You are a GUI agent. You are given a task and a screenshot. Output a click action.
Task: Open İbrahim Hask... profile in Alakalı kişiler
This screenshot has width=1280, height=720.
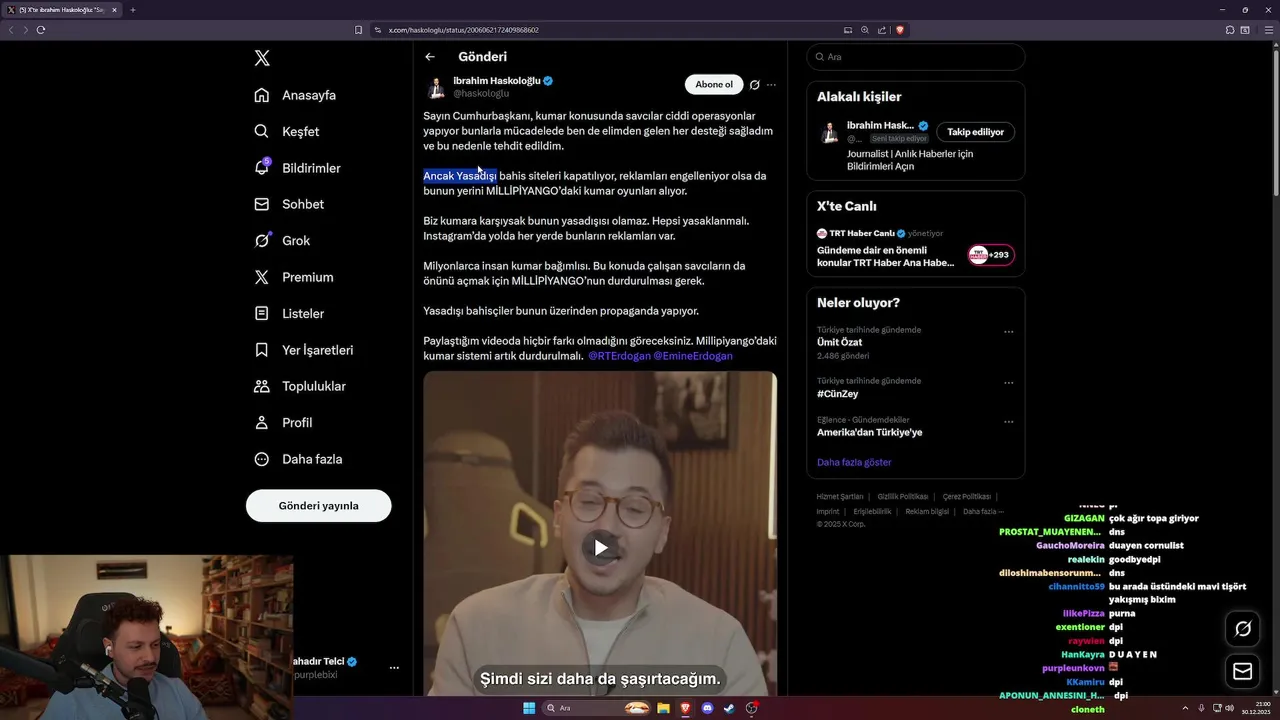880,126
